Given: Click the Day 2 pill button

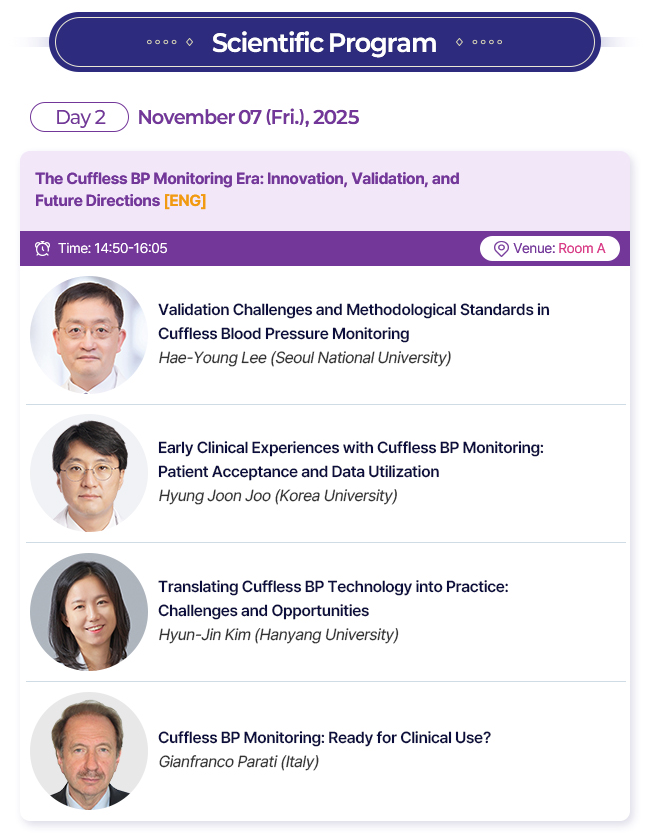Looking at the screenshot, I should click(x=80, y=117).
